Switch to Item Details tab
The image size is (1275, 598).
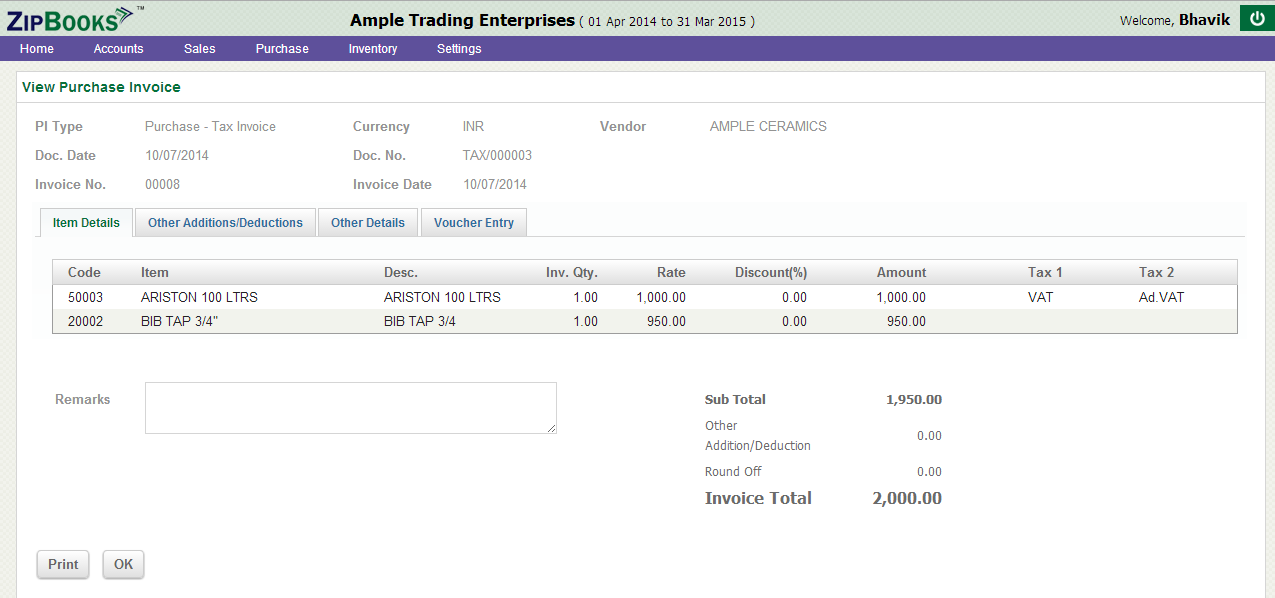click(86, 223)
